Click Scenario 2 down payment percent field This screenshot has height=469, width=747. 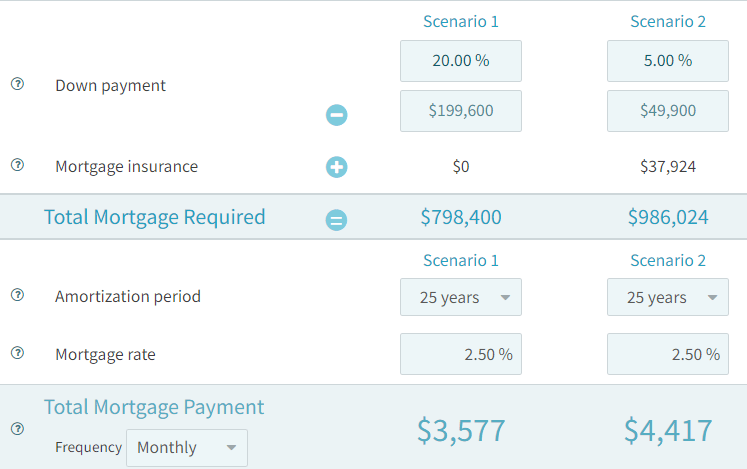pyautogui.click(x=667, y=61)
